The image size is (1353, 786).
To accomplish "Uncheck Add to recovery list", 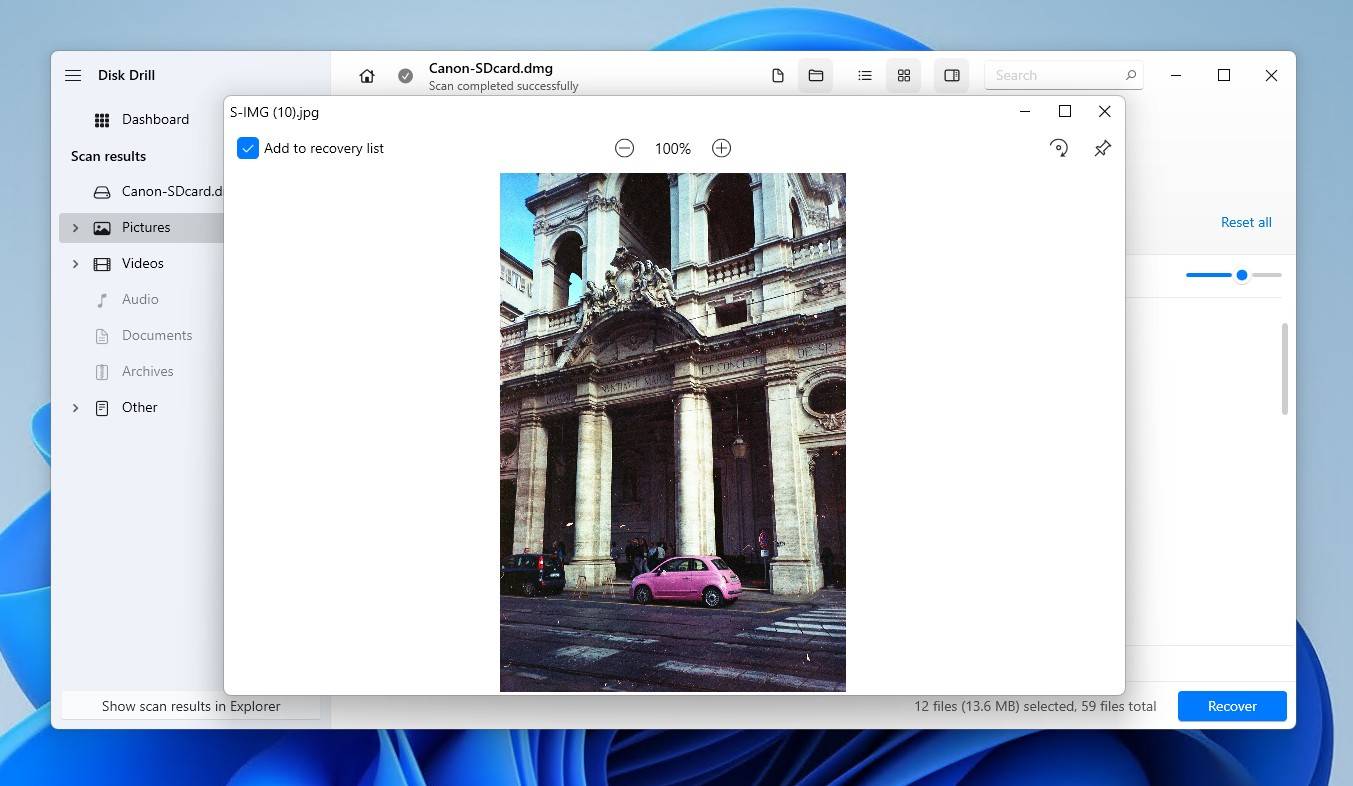I will pyautogui.click(x=248, y=148).
